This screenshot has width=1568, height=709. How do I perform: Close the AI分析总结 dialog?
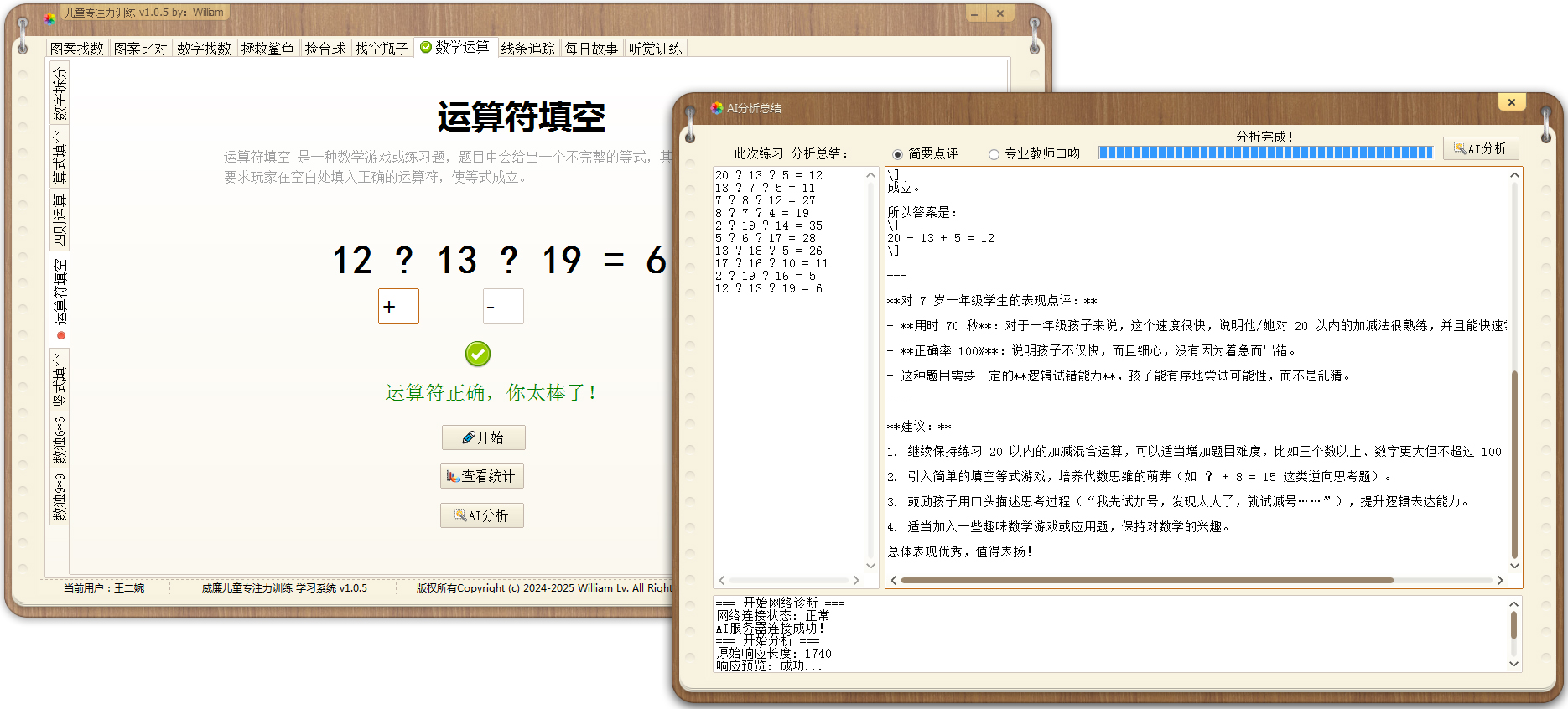tap(1512, 102)
